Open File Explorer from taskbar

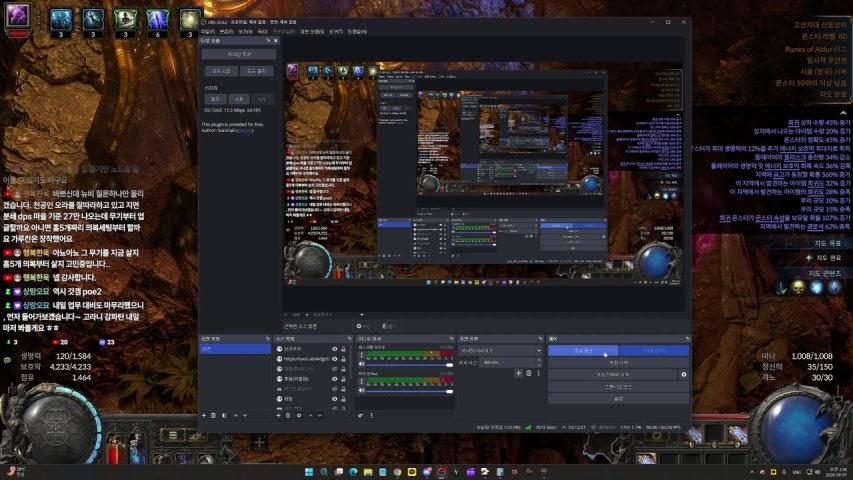tap(368, 471)
